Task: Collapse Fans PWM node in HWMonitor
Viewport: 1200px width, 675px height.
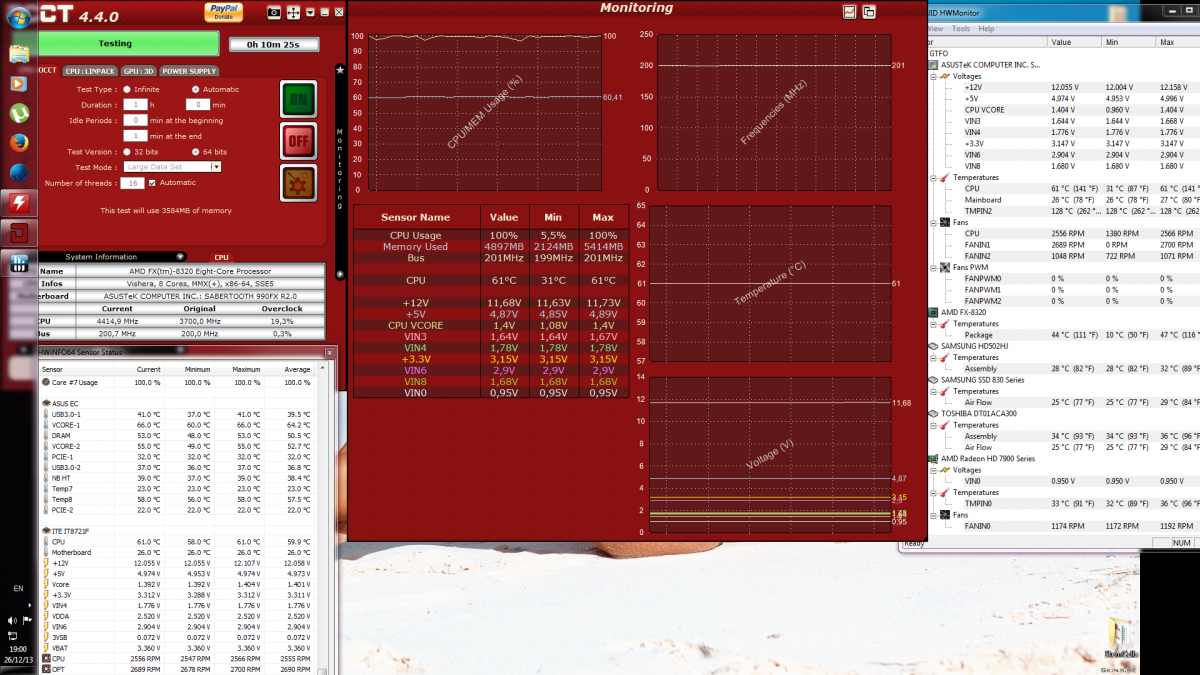Action: 935,267
